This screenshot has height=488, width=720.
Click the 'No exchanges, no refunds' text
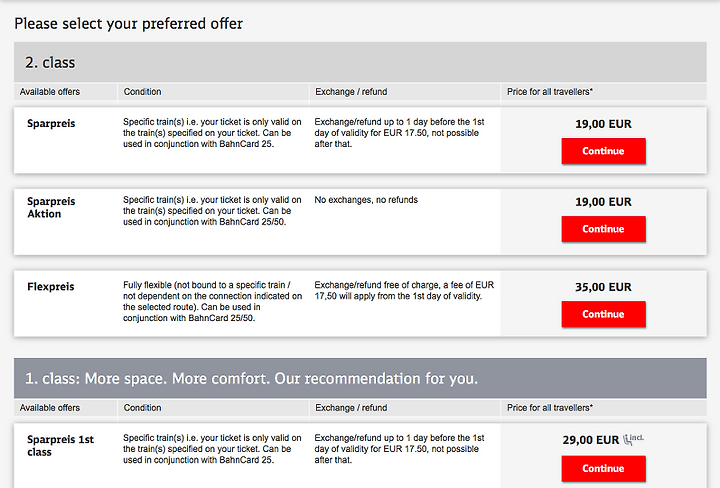click(366, 200)
